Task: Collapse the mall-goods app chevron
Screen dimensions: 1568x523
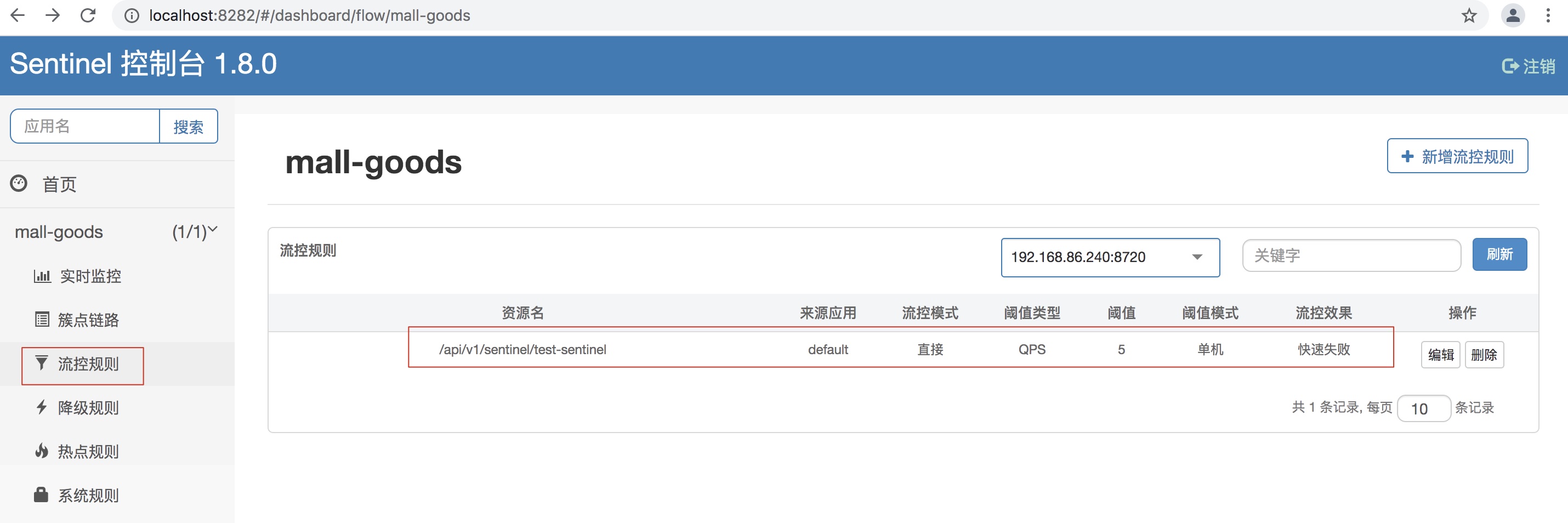Action: coord(212,230)
